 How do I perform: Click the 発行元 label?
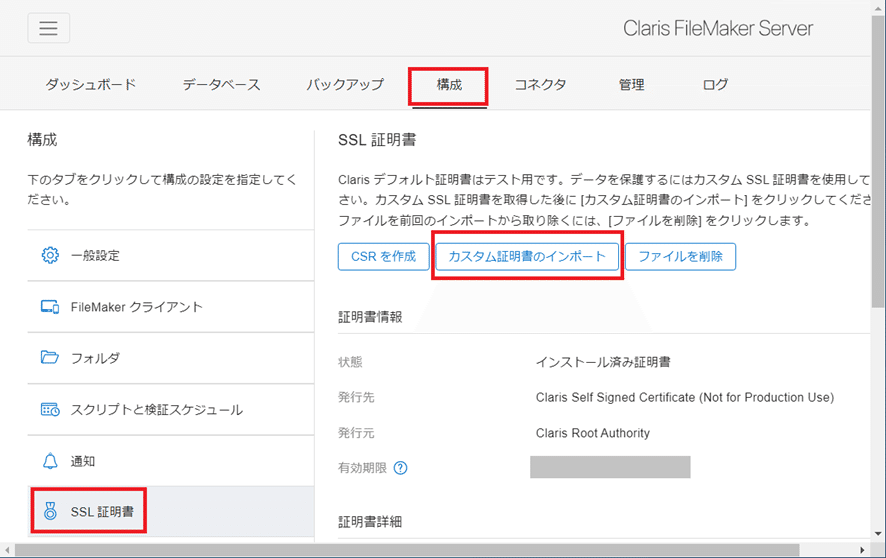tap(356, 433)
